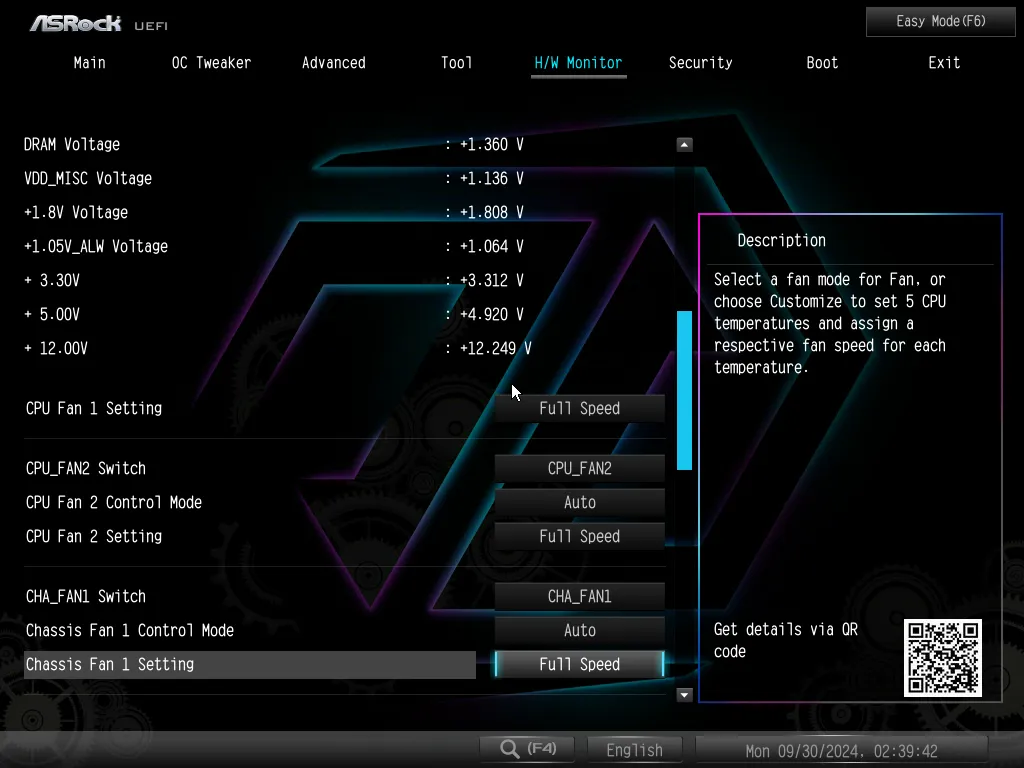Click the + 5.00V label

52,314
